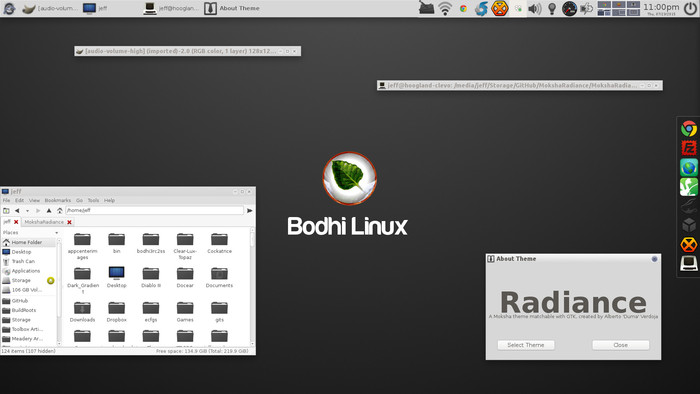The image size is (700, 394).
Task: Click the /home/jeff path field
Action: (x=154, y=210)
